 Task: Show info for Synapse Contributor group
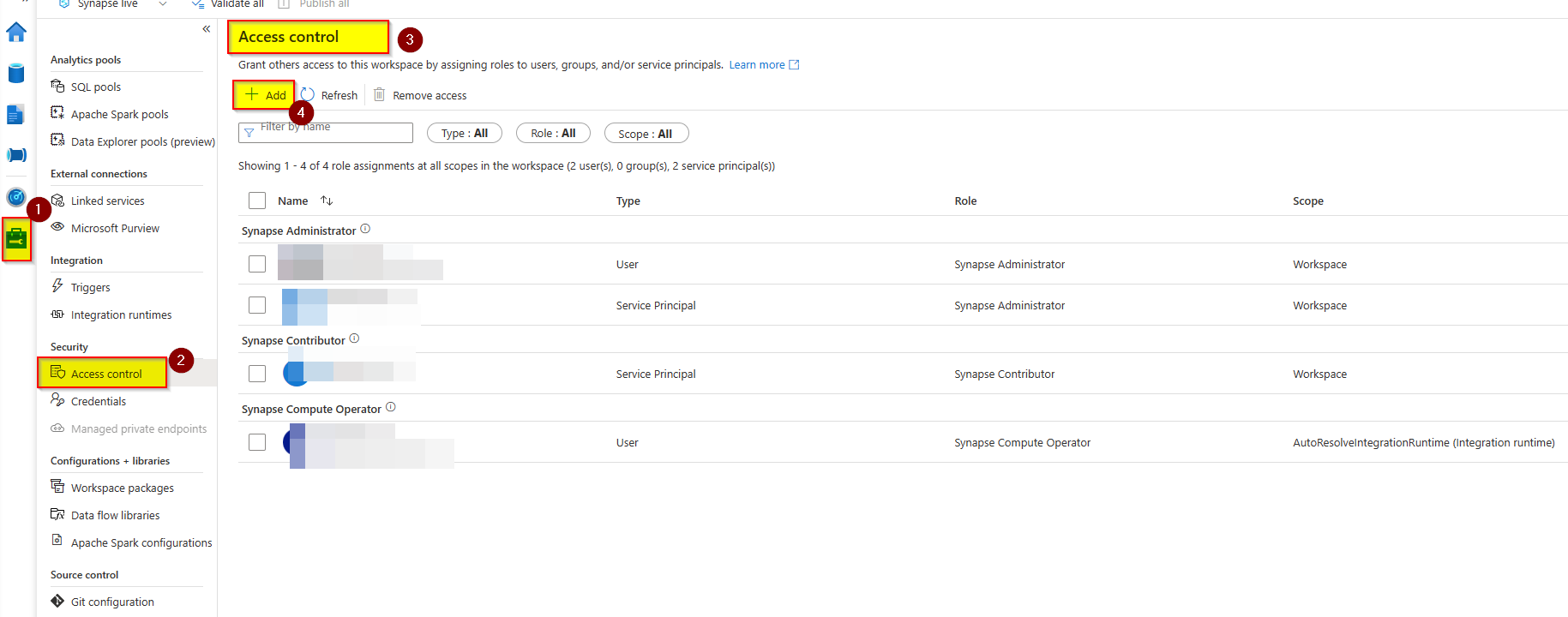pyautogui.click(x=354, y=338)
